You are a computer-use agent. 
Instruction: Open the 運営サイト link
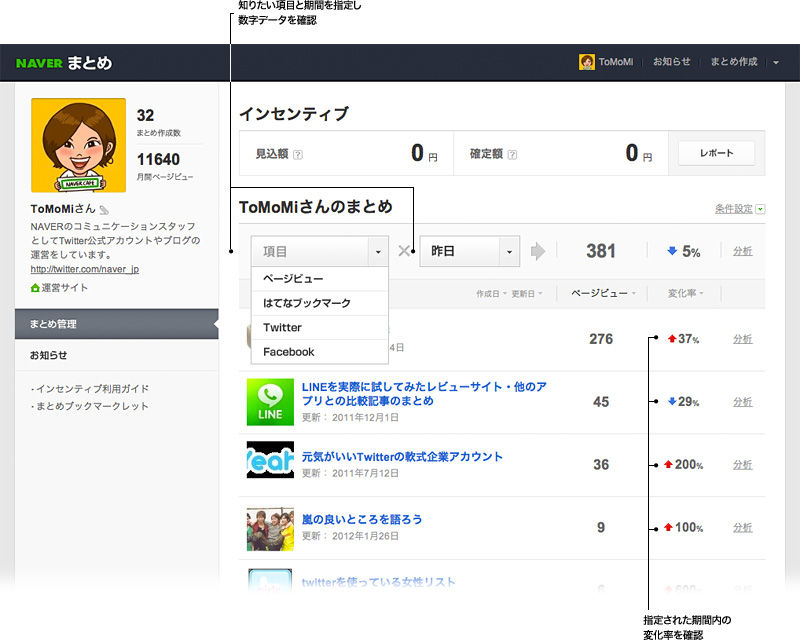click(x=64, y=288)
